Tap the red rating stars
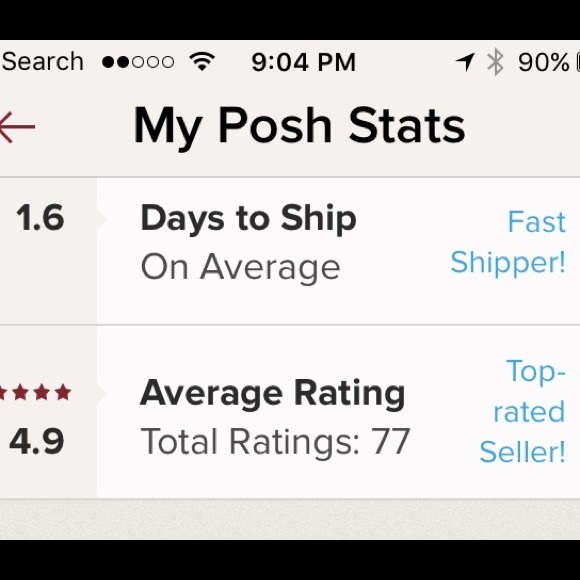 pyautogui.click(x=36, y=392)
